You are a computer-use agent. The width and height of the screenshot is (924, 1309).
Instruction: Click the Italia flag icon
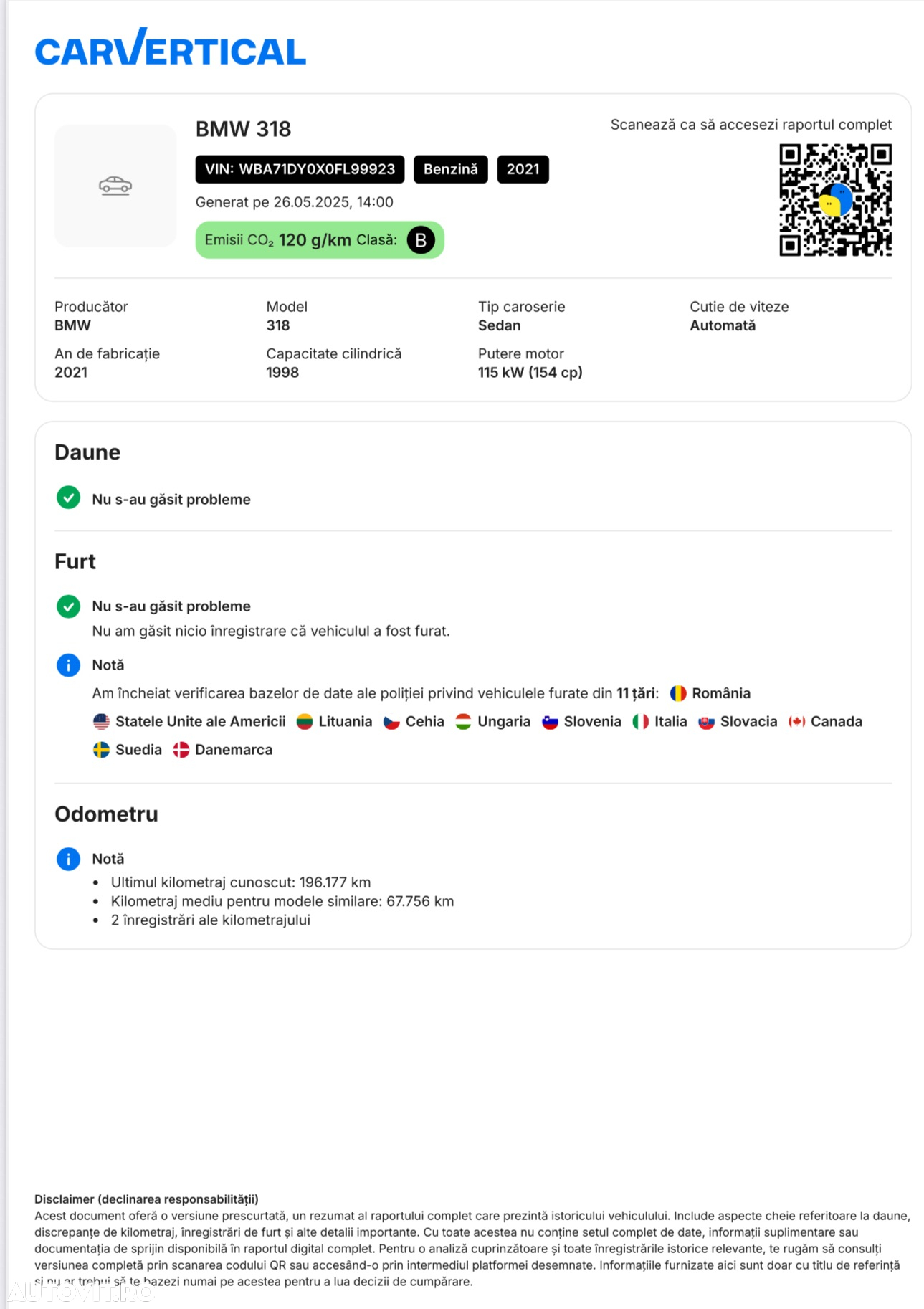pyautogui.click(x=640, y=722)
